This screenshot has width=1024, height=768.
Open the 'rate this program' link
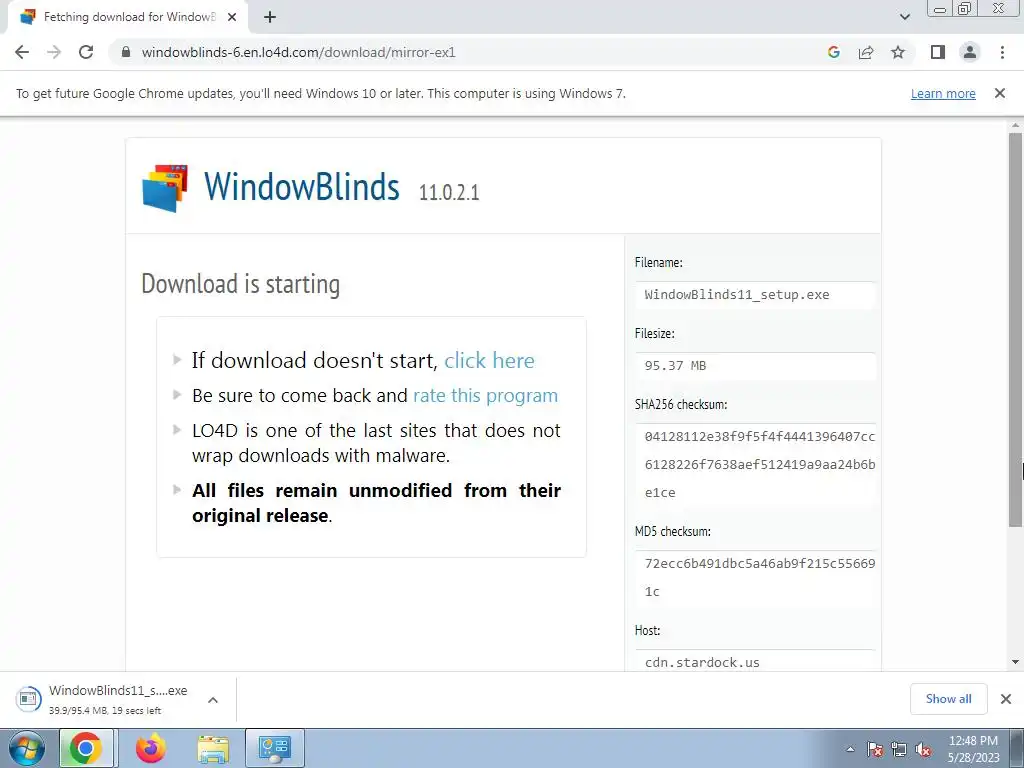click(485, 396)
